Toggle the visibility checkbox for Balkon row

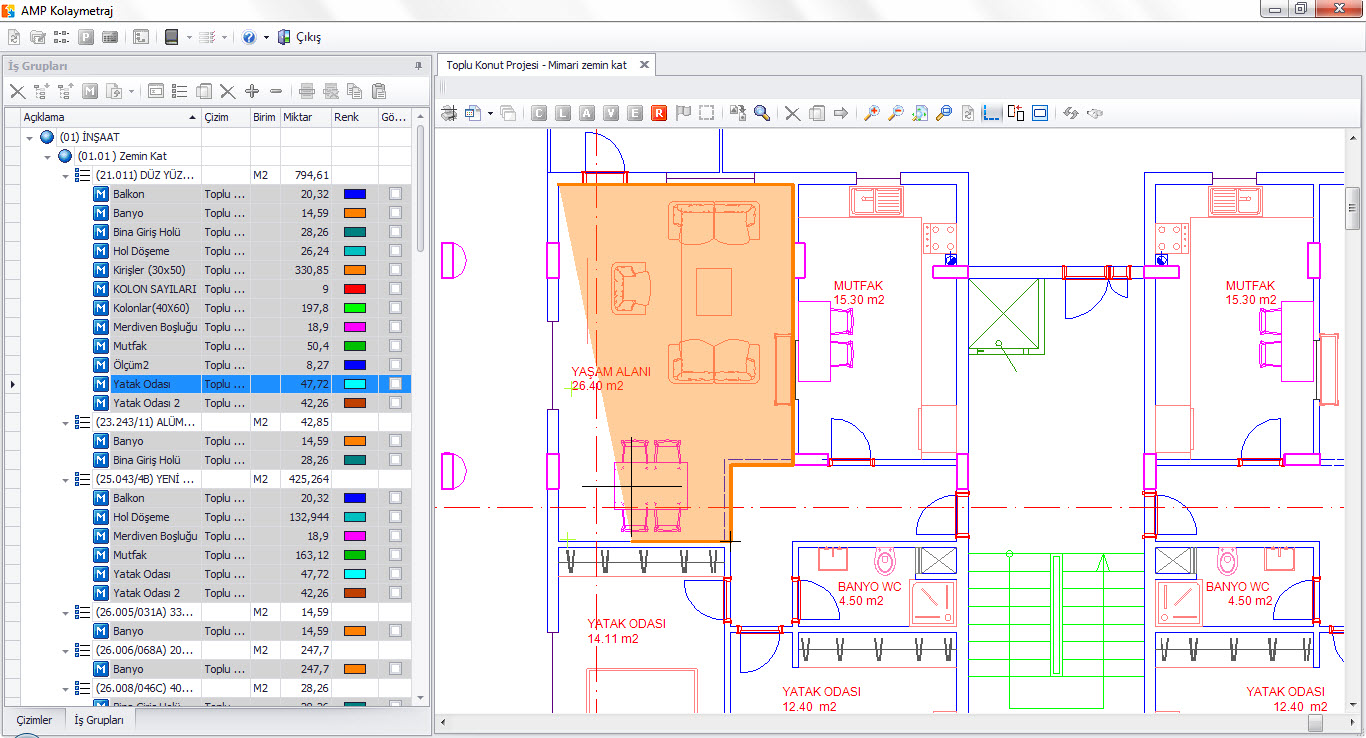click(x=396, y=194)
